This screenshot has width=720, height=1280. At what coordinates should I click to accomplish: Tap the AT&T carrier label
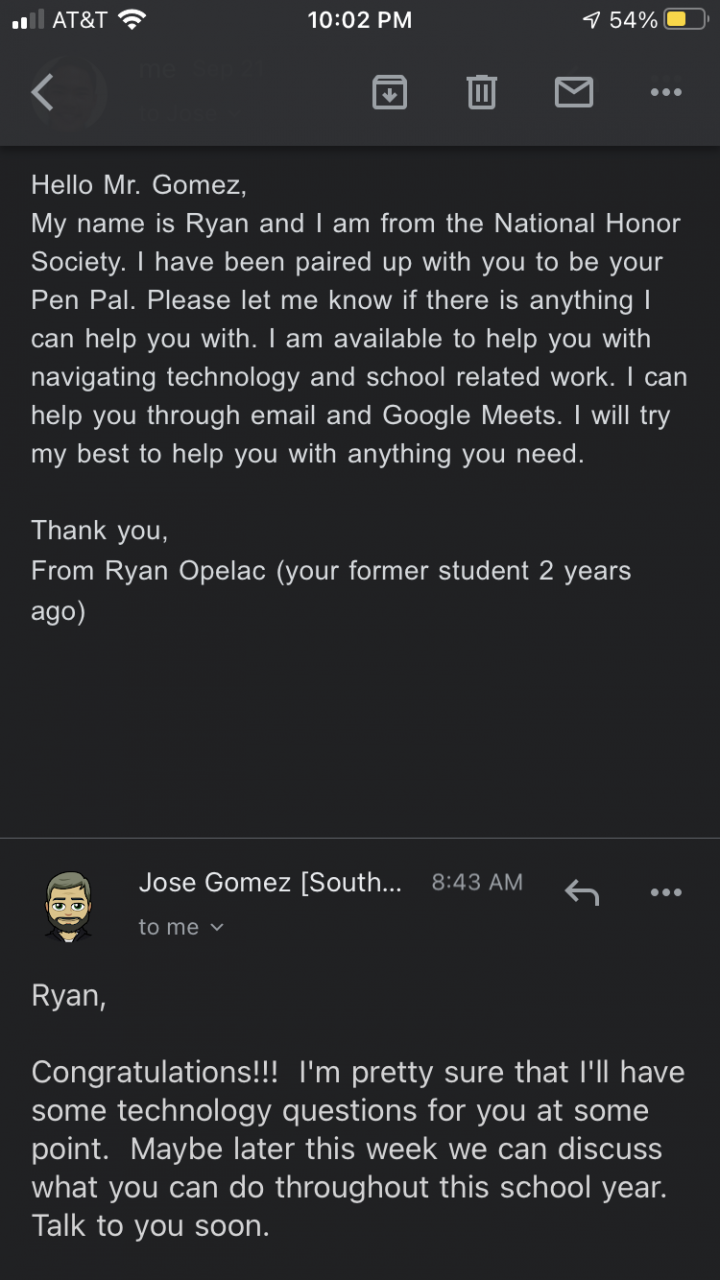pos(80,20)
